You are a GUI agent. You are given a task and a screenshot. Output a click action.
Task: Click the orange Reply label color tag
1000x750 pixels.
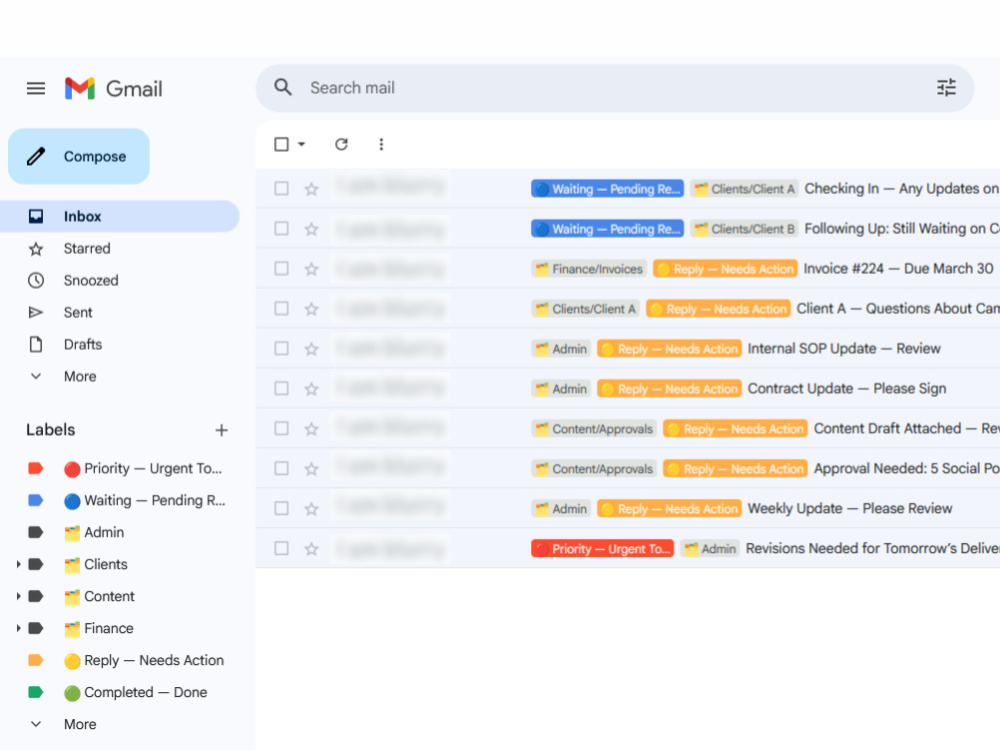coord(36,660)
